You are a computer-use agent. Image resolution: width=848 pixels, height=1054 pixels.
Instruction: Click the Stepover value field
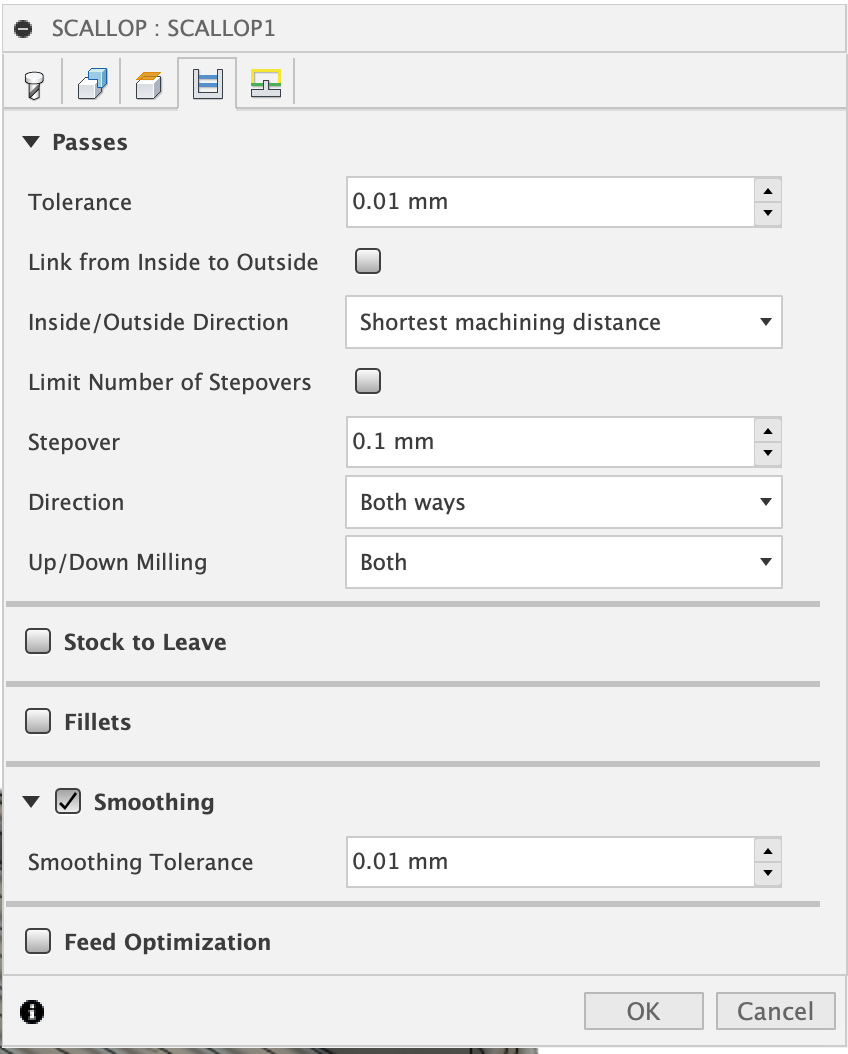[548, 442]
